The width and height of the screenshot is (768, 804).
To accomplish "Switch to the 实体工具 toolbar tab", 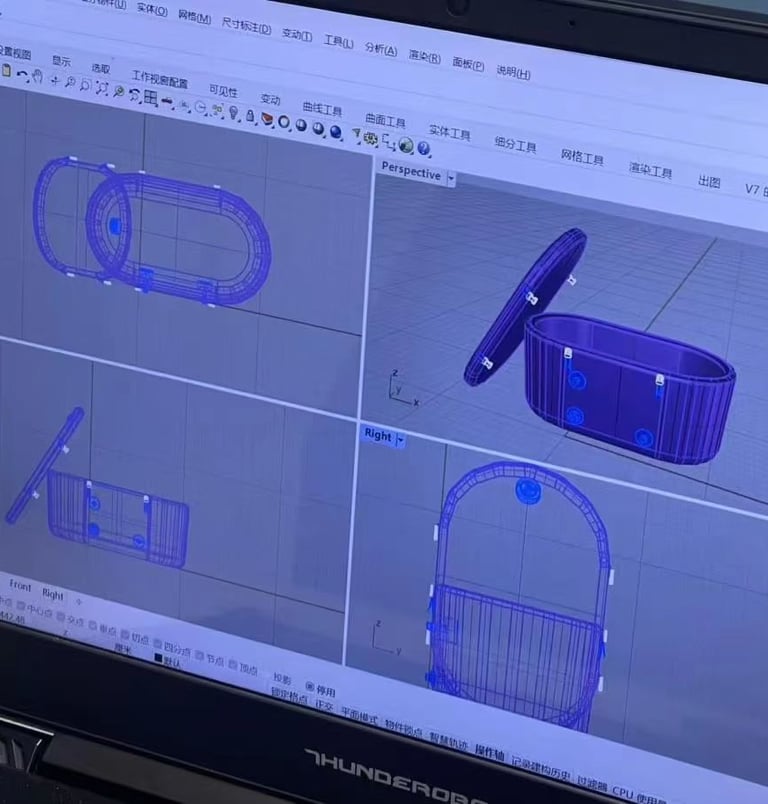I will coord(450,133).
